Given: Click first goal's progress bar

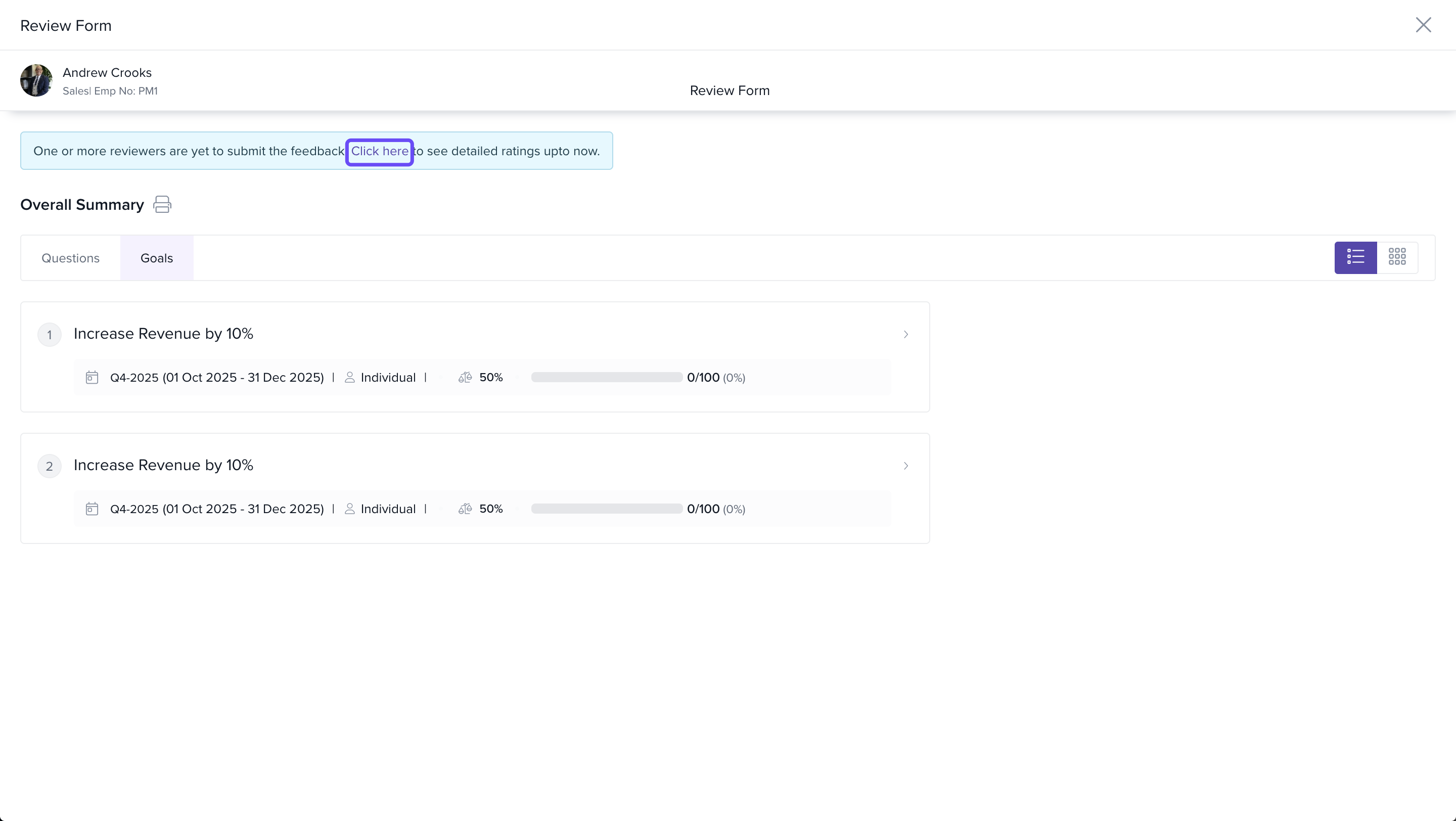Looking at the screenshot, I should tap(607, 378).
